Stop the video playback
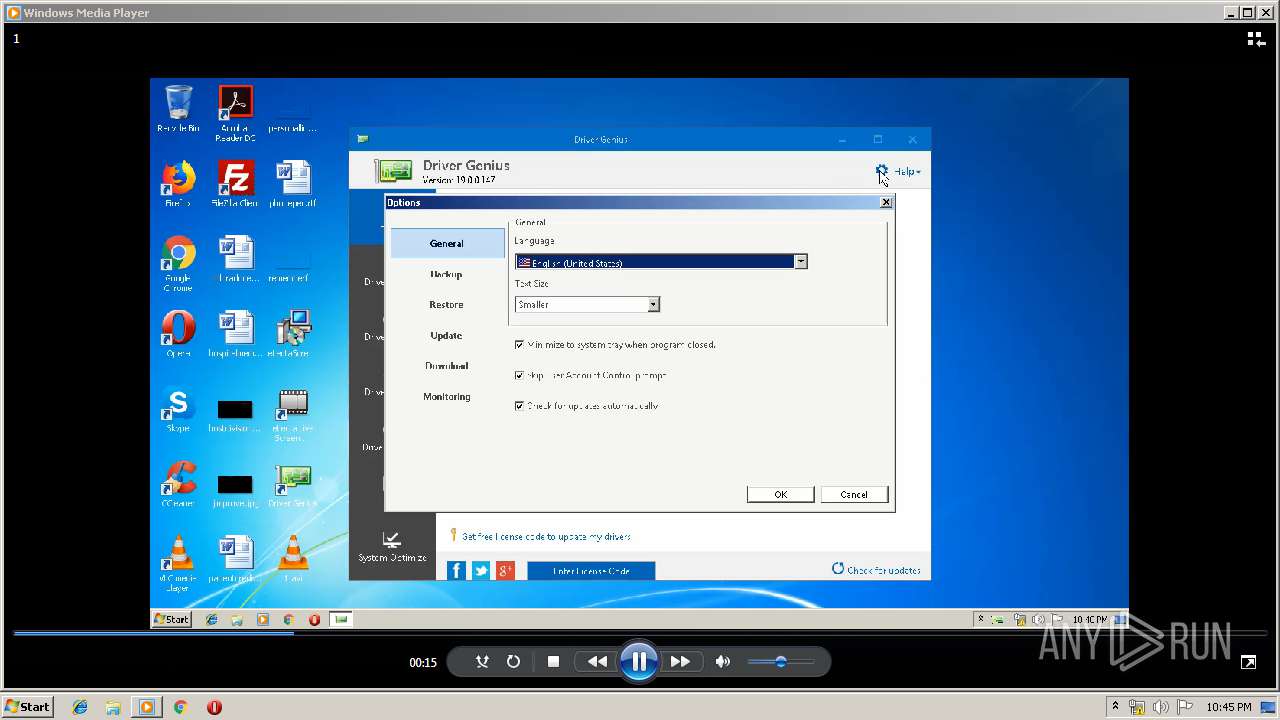 coord(553,662)
